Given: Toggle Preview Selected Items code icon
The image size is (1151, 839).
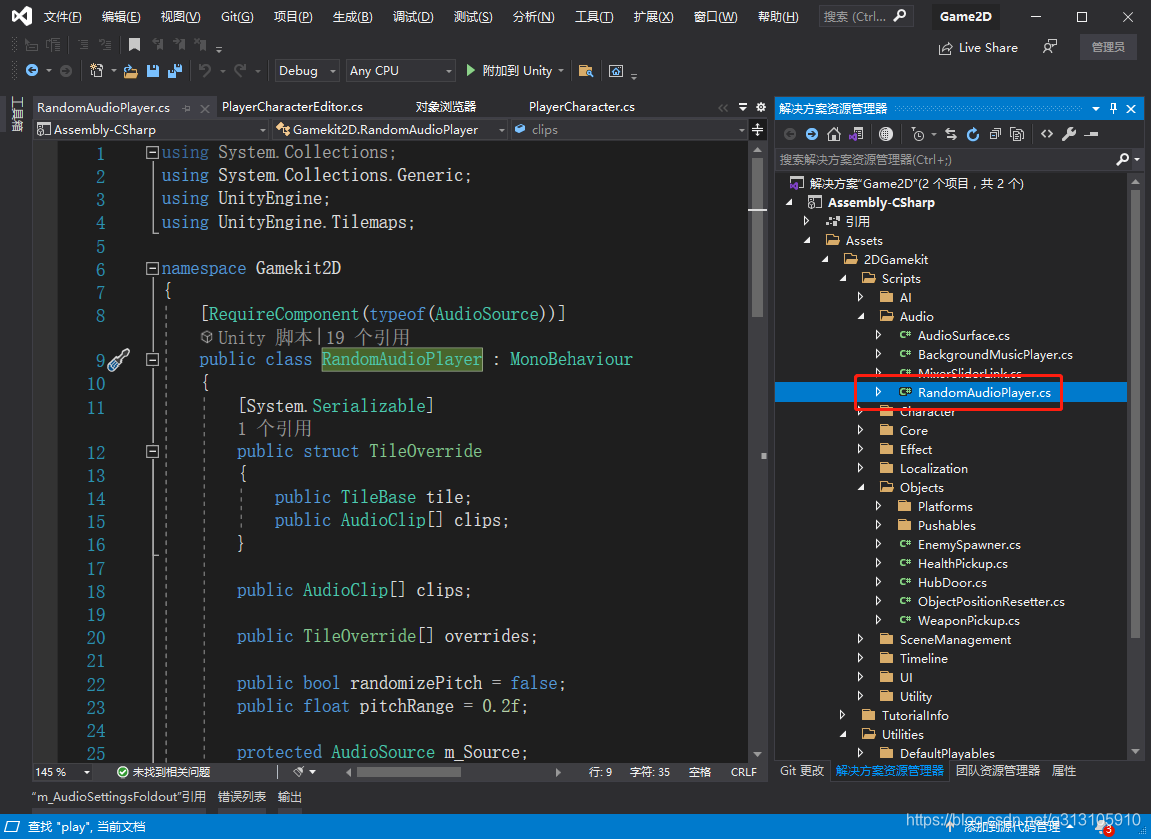Looking at the screenshot, I should [x=1047, y=134].
